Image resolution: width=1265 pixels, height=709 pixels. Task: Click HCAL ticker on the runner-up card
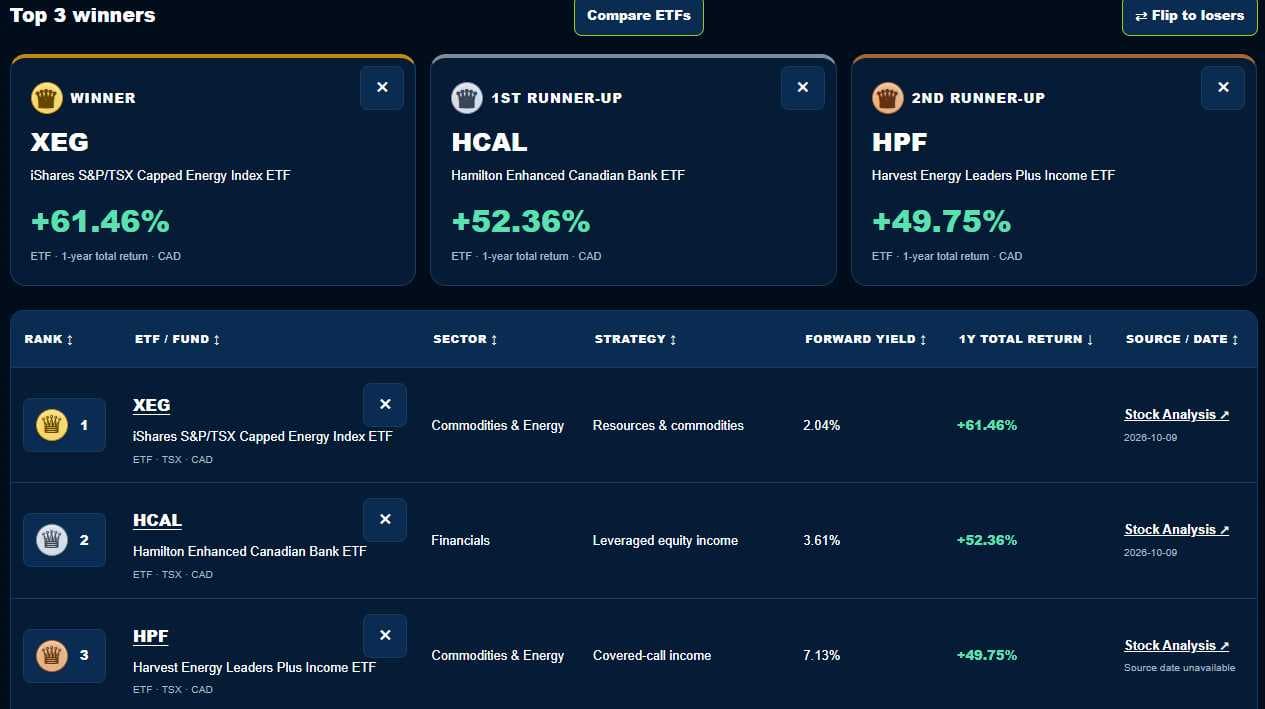point(489,142)
